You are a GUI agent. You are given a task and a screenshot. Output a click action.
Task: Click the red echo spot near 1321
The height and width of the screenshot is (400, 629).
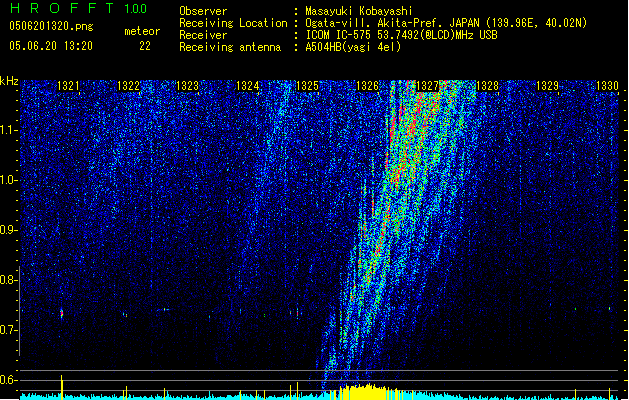[x=62, y=313]
